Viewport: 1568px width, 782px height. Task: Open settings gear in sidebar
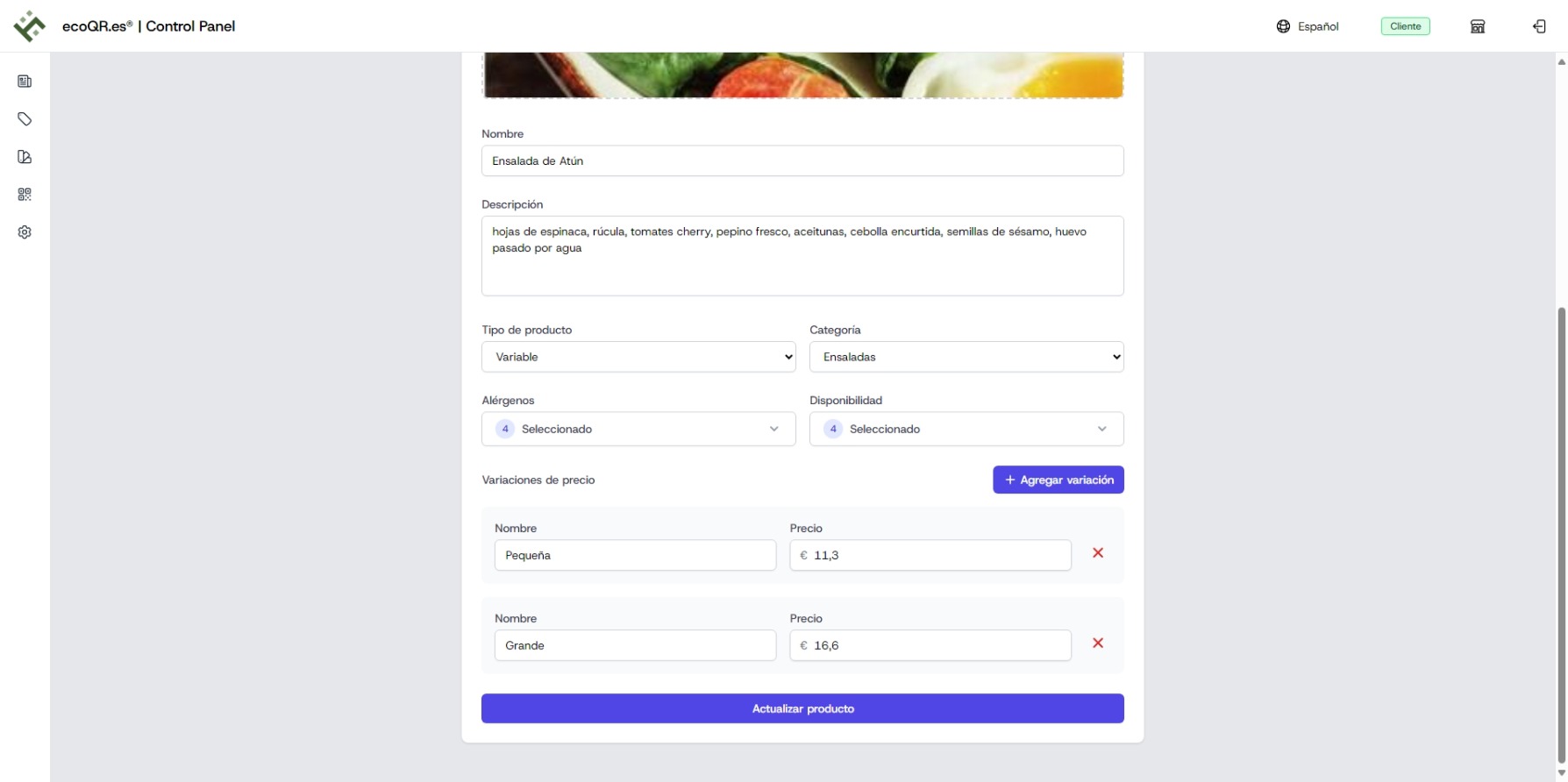[x=25, y=232]
